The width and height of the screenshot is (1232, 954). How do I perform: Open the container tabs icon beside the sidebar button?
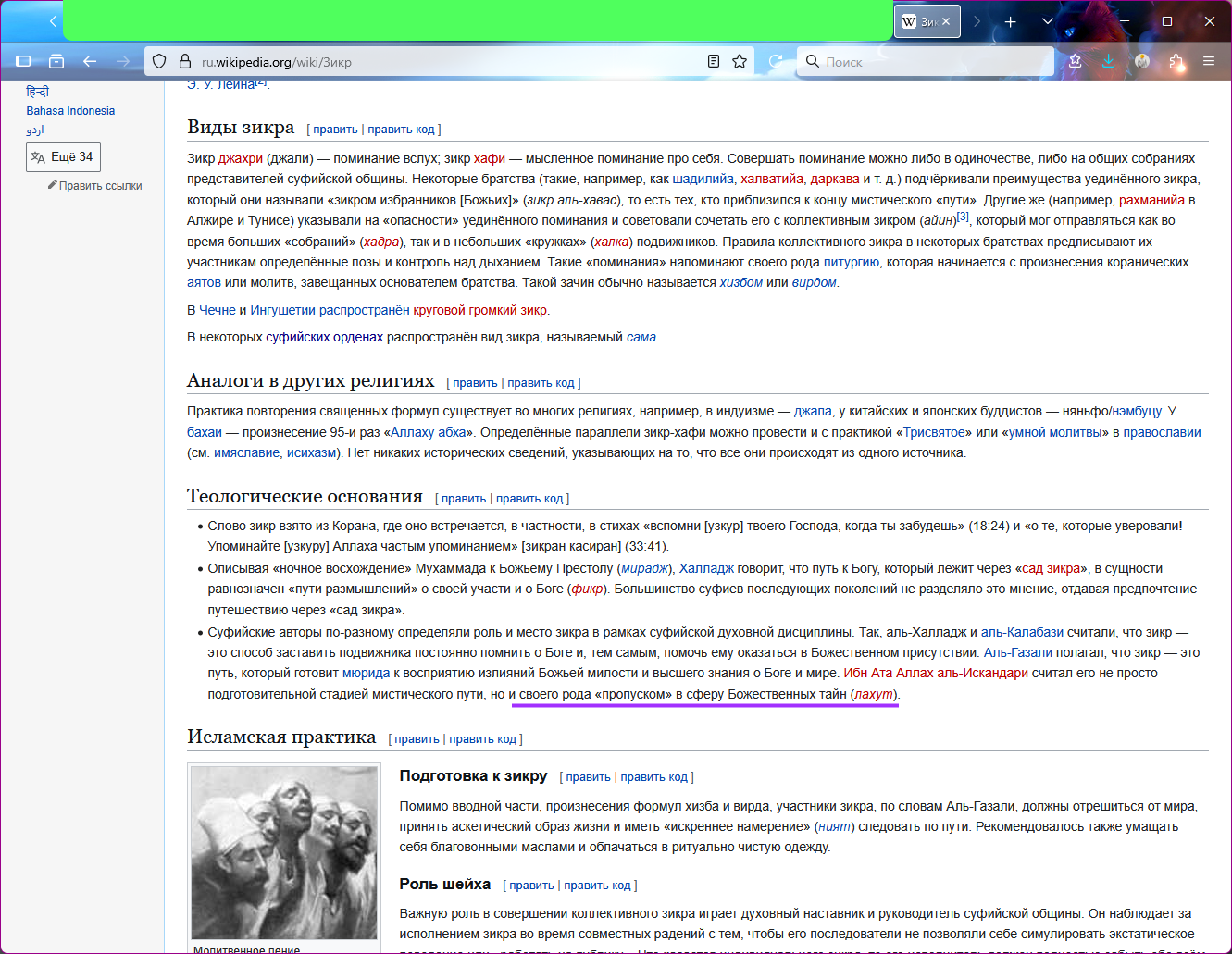click(x=56, y=61)
